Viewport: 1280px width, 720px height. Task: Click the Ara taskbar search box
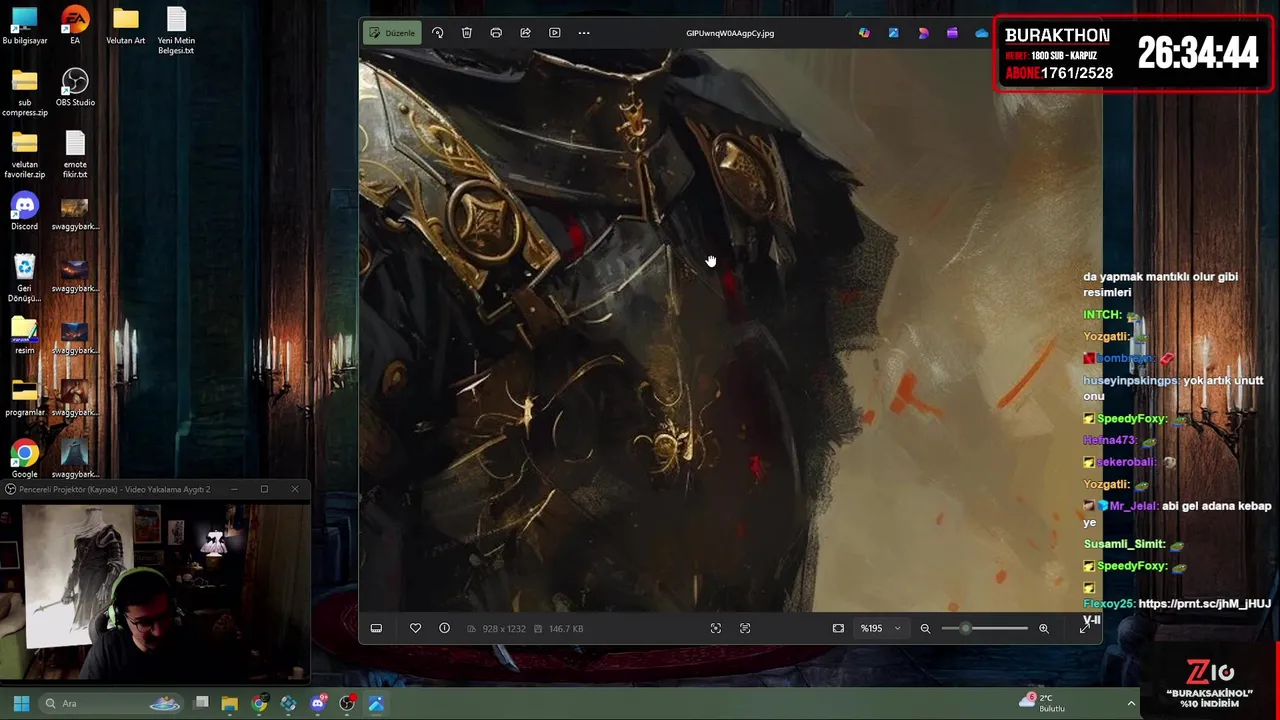(x=111, y=703)
